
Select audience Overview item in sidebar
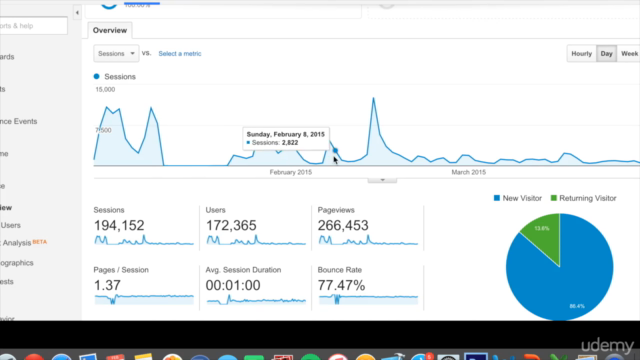click(6, 208)
